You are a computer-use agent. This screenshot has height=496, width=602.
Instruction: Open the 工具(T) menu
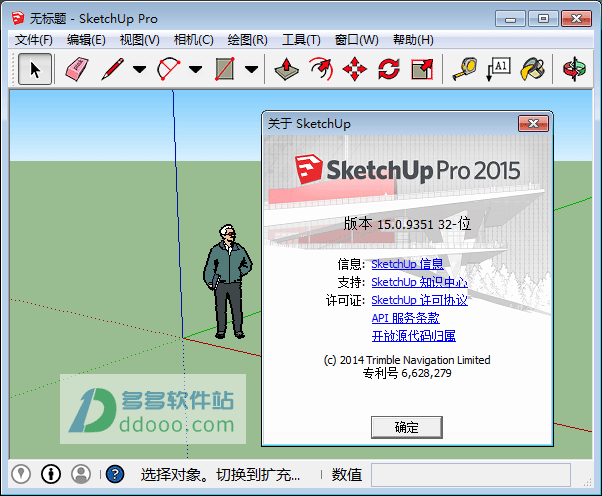tap(301, 40)
